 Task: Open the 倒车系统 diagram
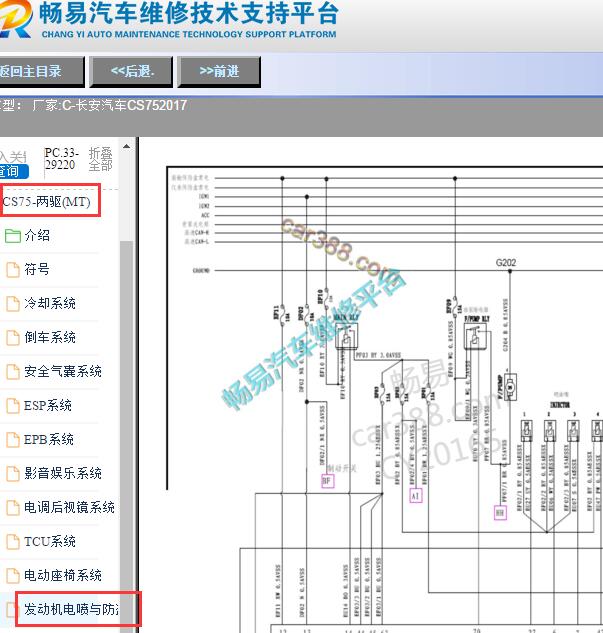coord(50,337)
